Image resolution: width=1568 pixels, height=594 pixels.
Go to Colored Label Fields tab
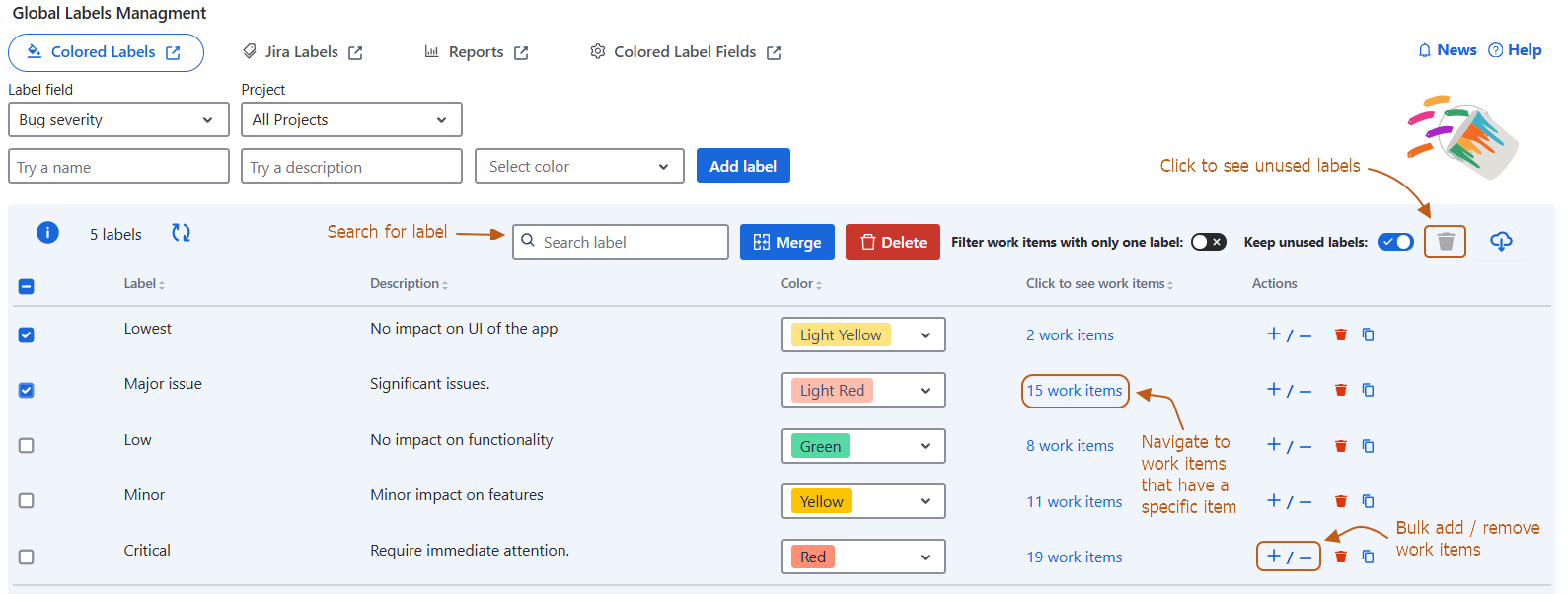pos(686,52)
